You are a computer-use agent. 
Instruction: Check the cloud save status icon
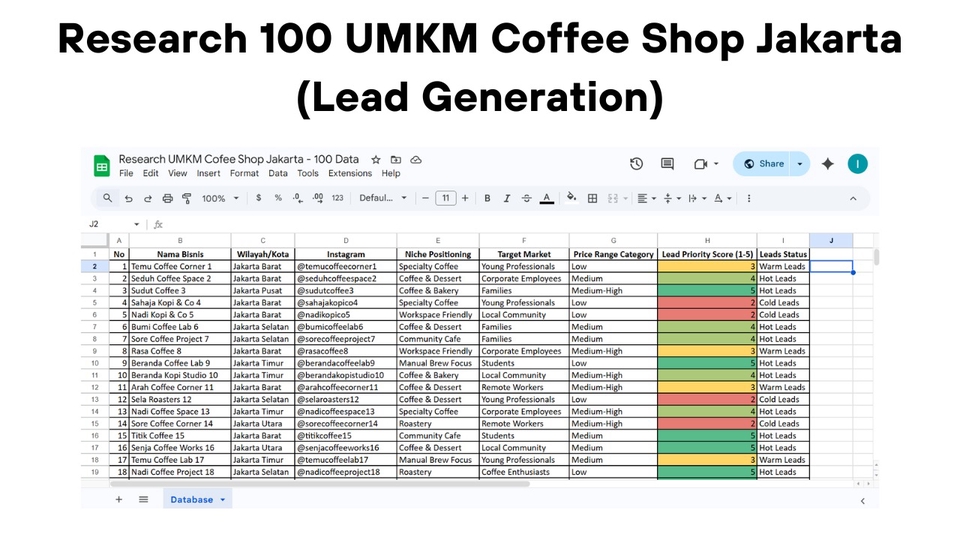click(416, 160)
